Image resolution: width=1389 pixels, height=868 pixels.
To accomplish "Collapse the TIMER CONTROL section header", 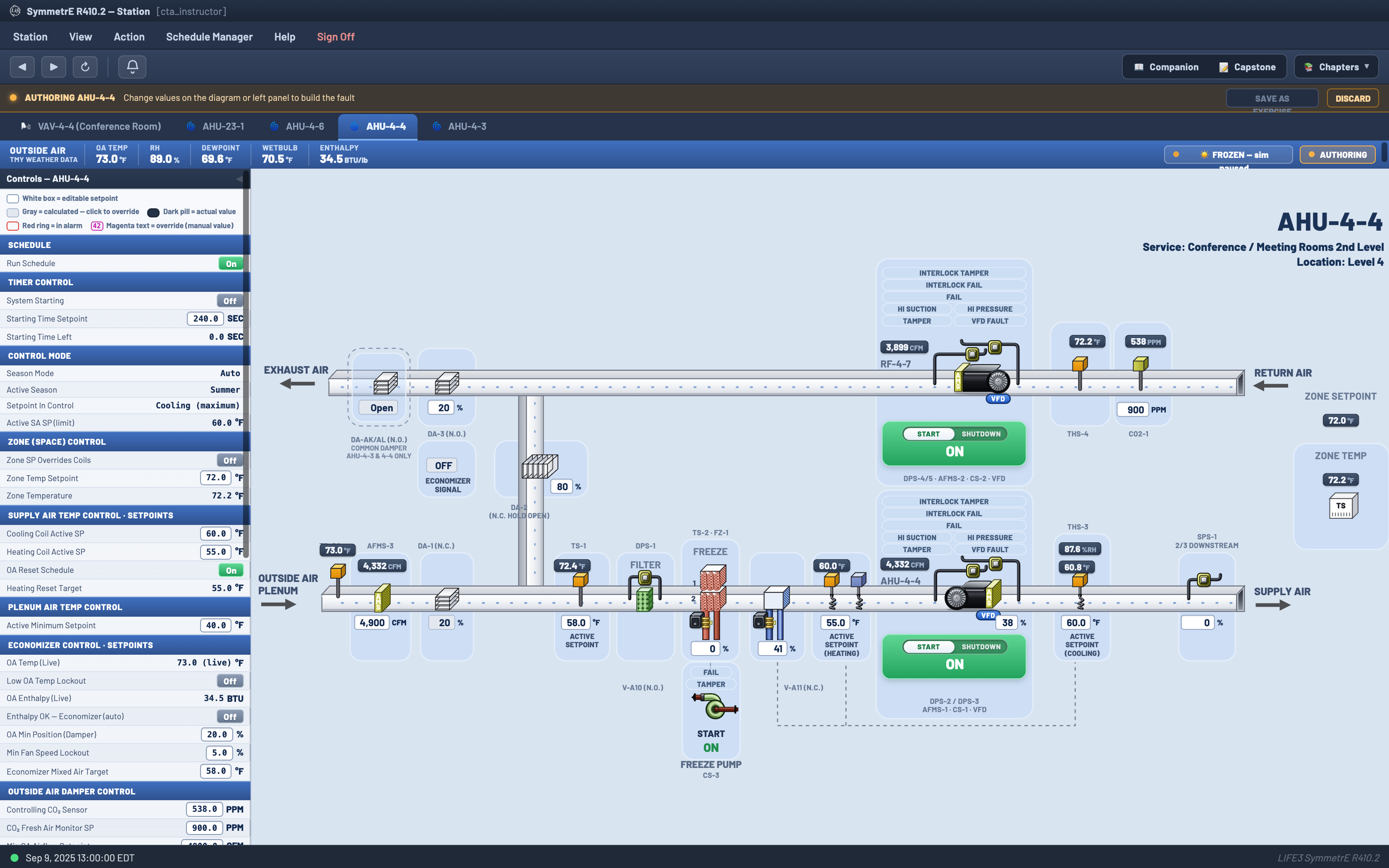I will pos(125,282).
